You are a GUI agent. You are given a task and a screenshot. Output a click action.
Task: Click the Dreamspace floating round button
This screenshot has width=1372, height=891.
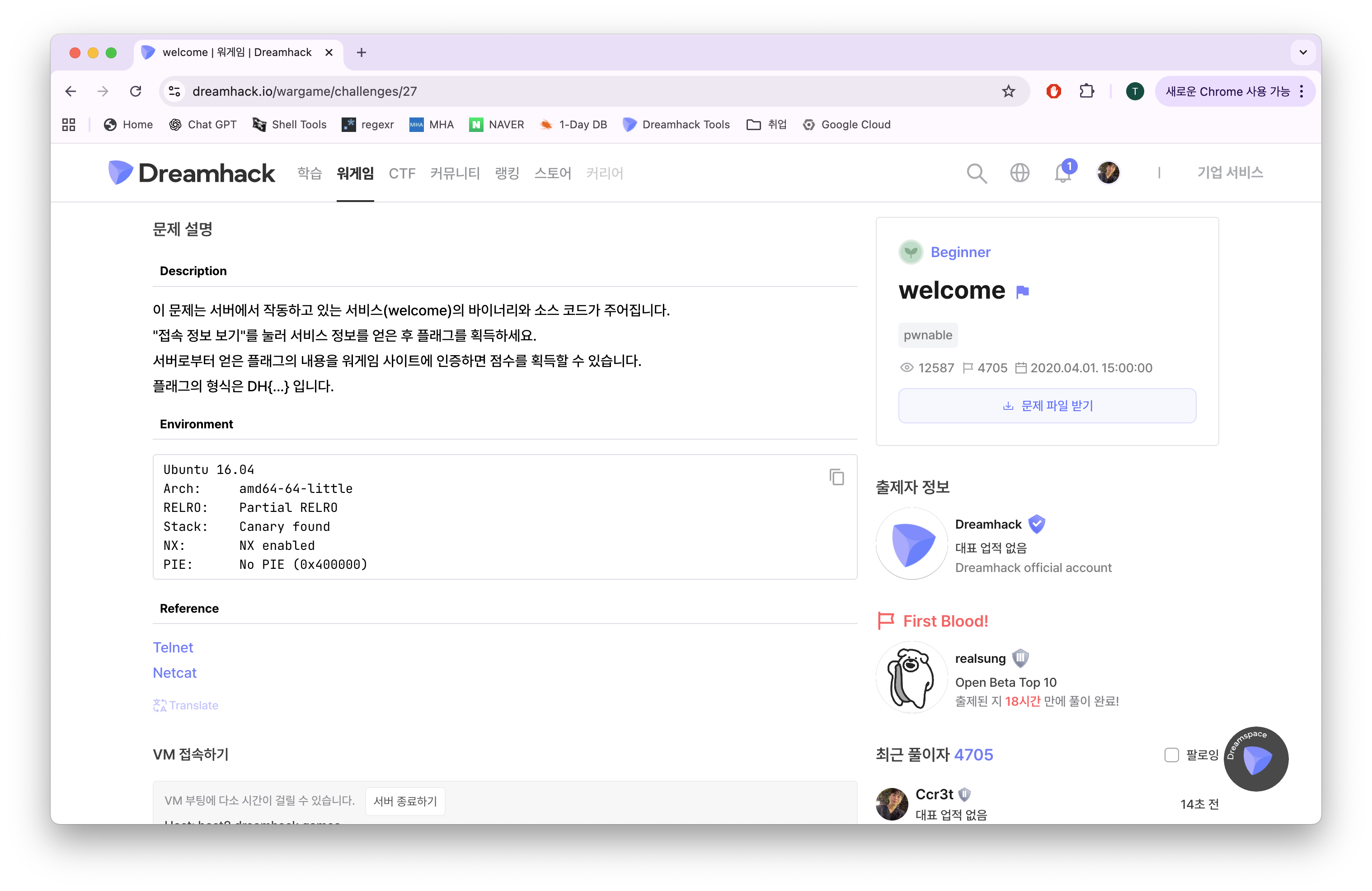(1255, 759)
